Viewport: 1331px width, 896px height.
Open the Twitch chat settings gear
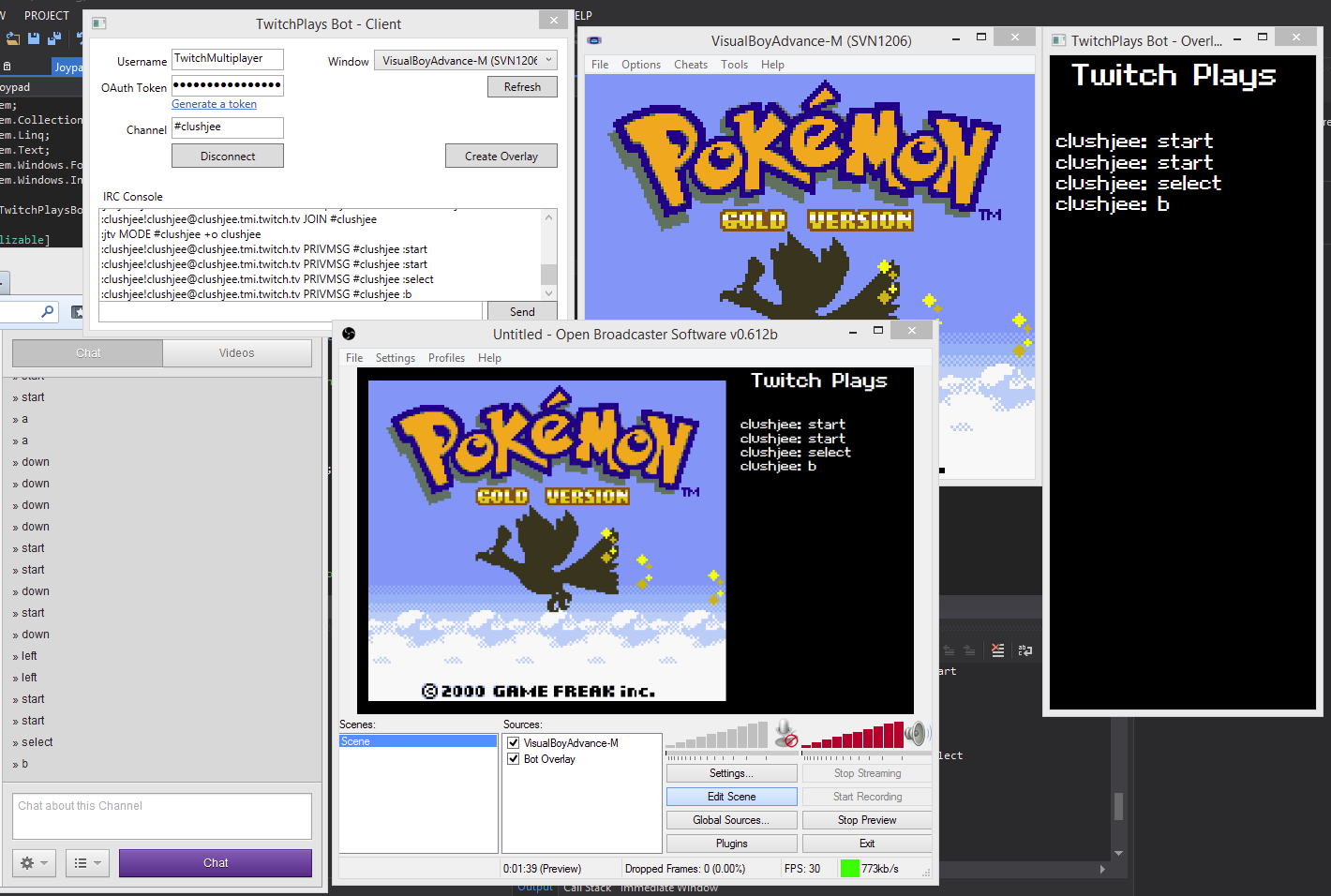click(x=35, y=863)
